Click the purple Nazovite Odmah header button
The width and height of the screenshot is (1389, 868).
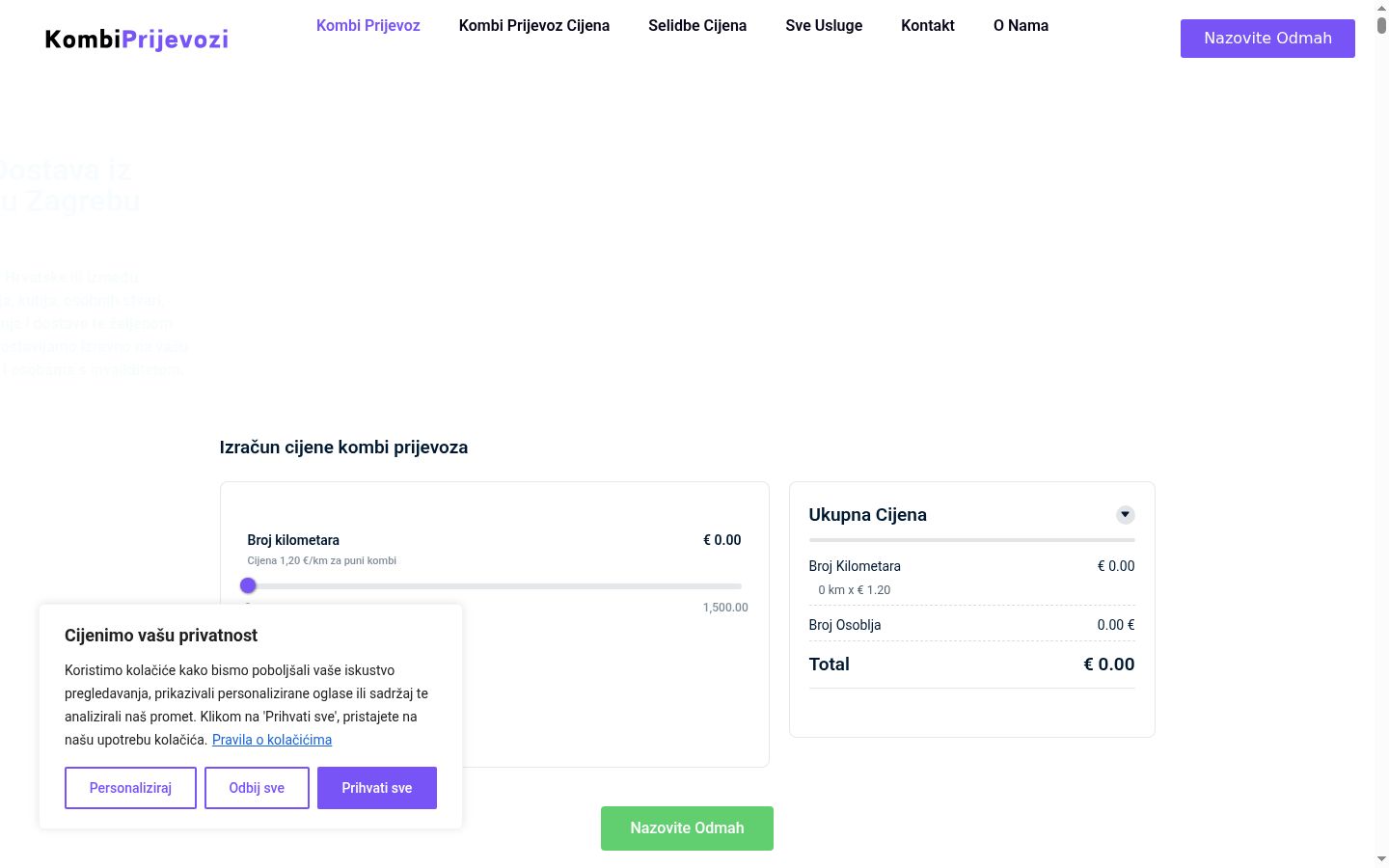1267,39
